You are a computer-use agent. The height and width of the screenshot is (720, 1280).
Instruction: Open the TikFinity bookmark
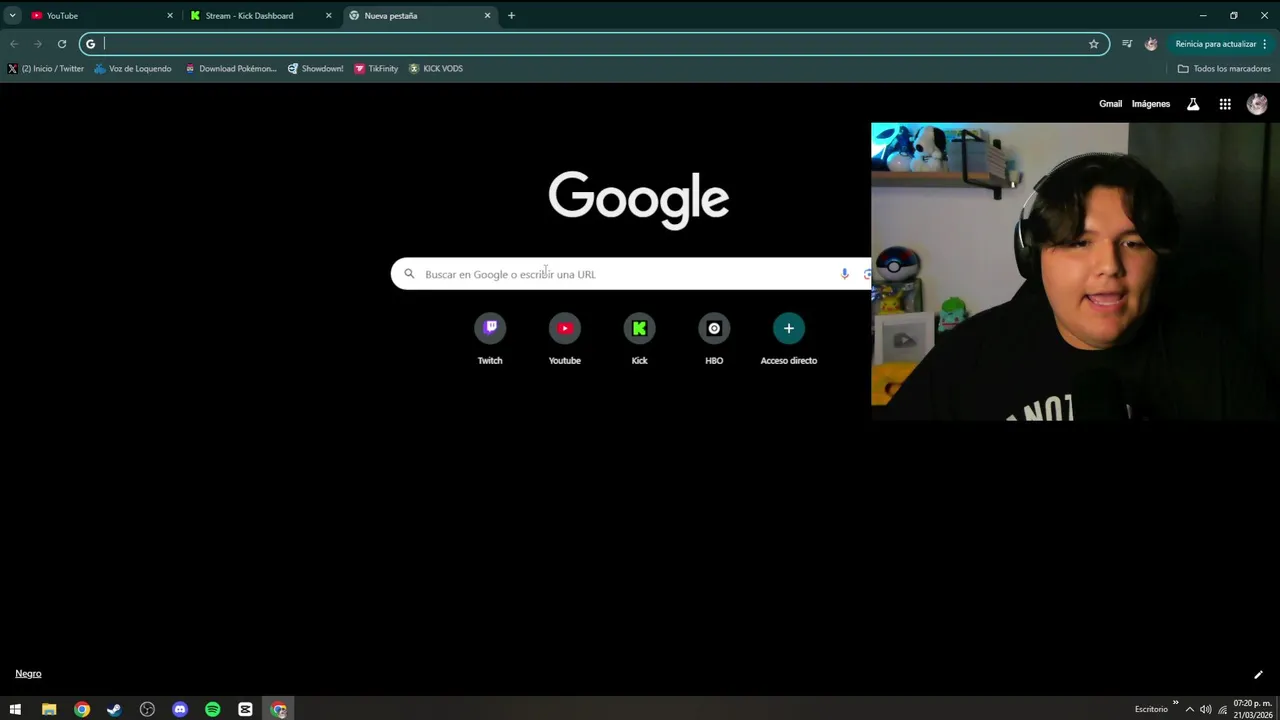376,69
